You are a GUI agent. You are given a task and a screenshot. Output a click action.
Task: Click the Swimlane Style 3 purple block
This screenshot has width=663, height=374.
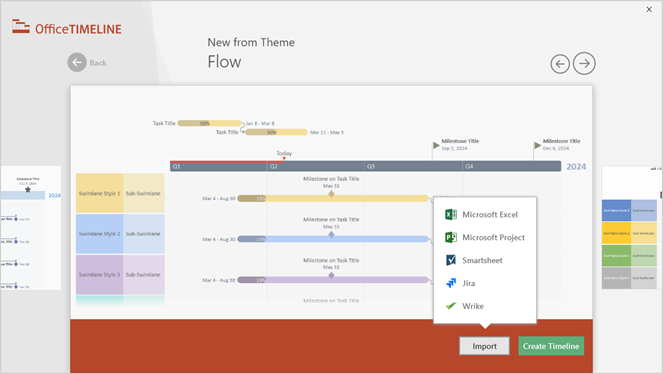click(x=99, y=274)
